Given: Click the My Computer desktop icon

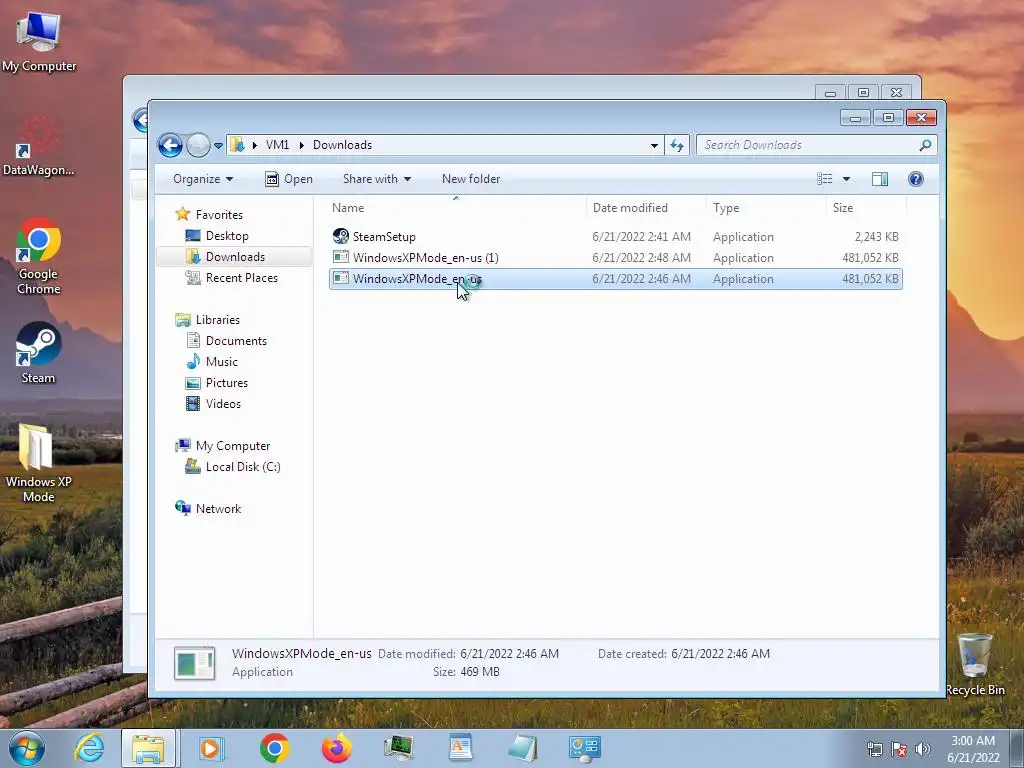Looking at the screenshot, I should (39, 39).
